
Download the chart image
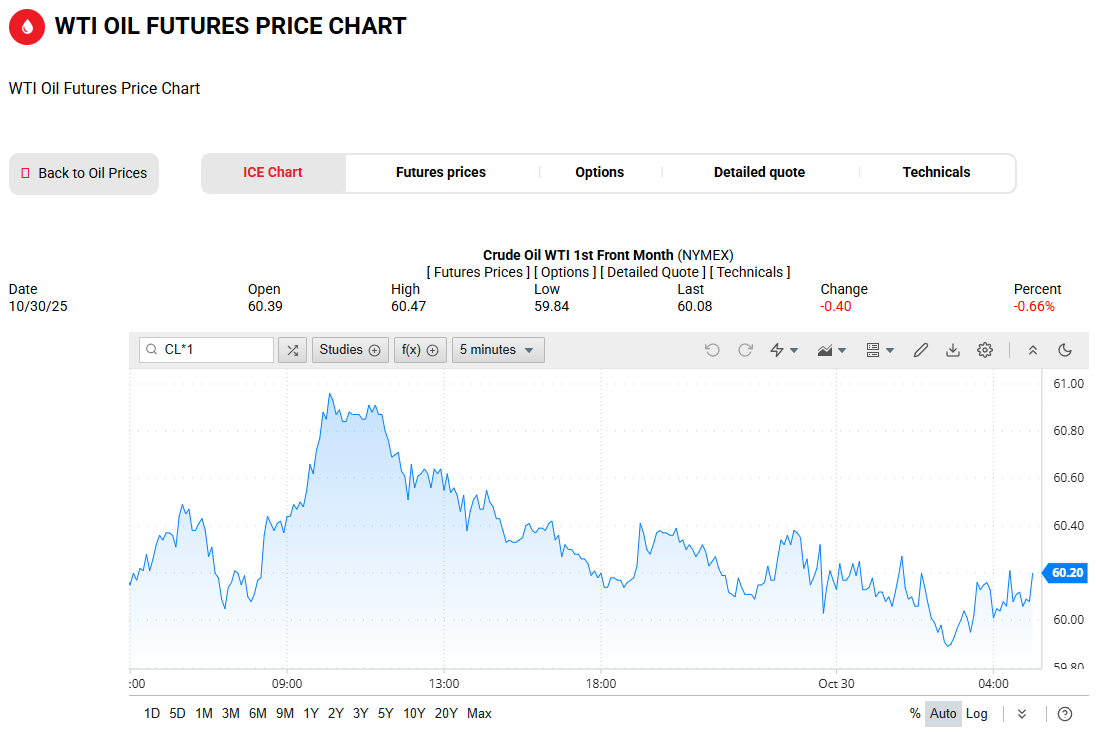[x=953, y=350]
